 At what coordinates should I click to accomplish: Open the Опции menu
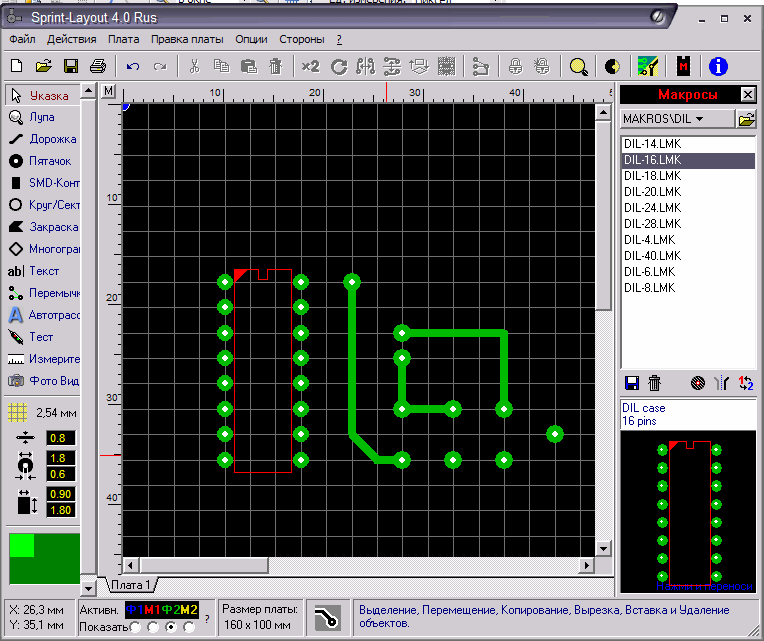click(251, 39)
